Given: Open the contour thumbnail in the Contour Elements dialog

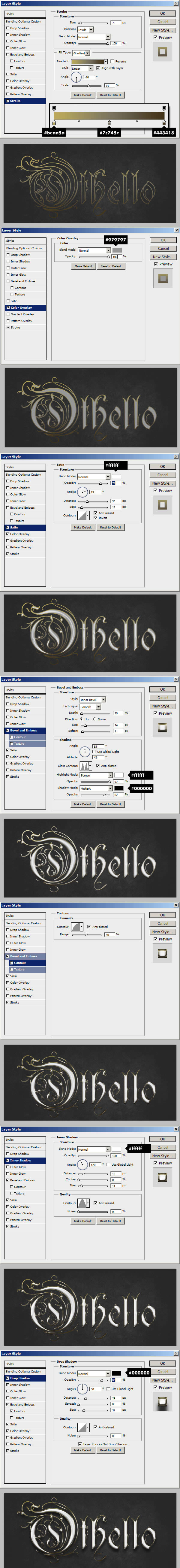Looking at the screenshot, I should click(76, 926).
